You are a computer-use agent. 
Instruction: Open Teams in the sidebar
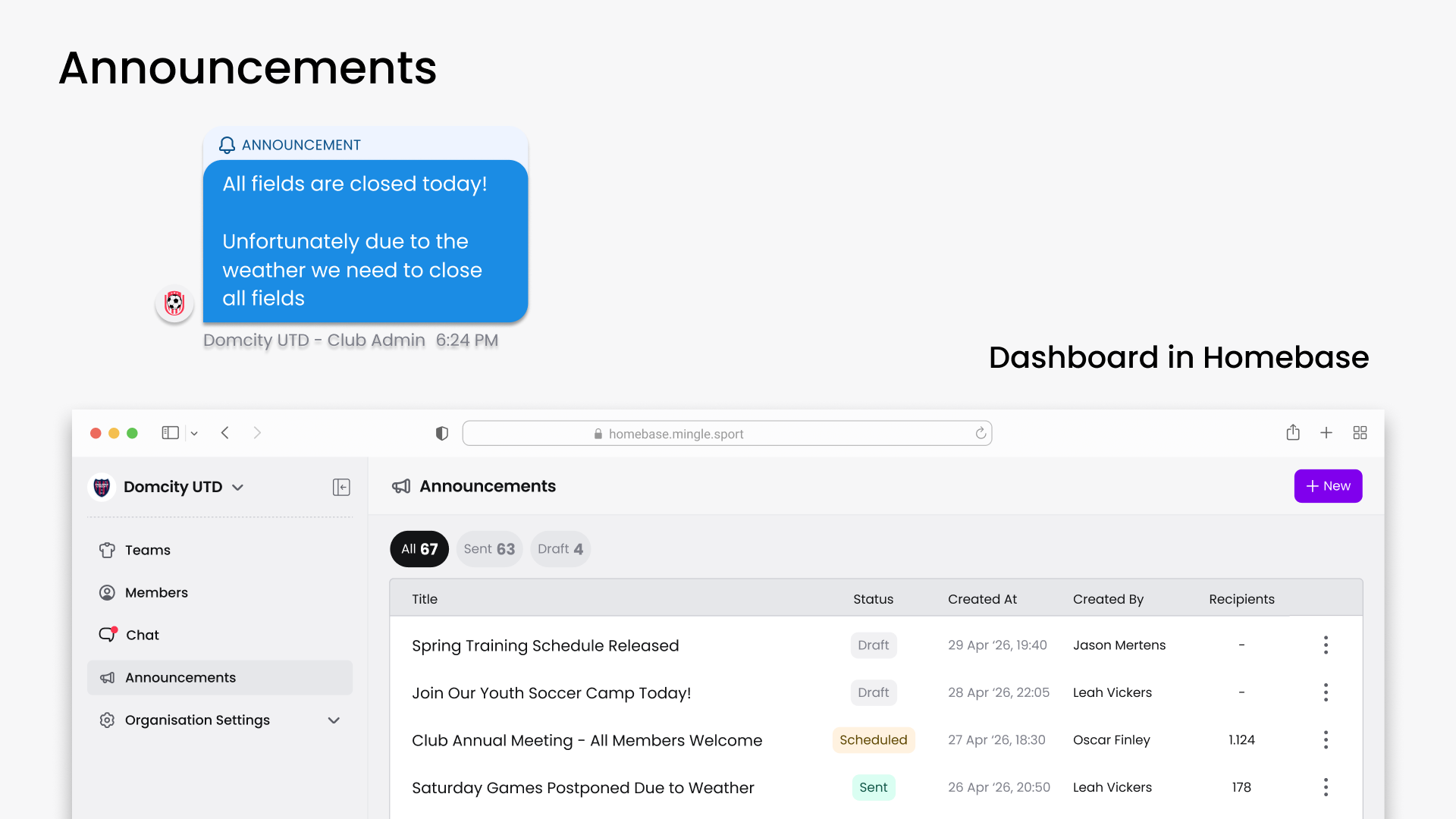220,550
